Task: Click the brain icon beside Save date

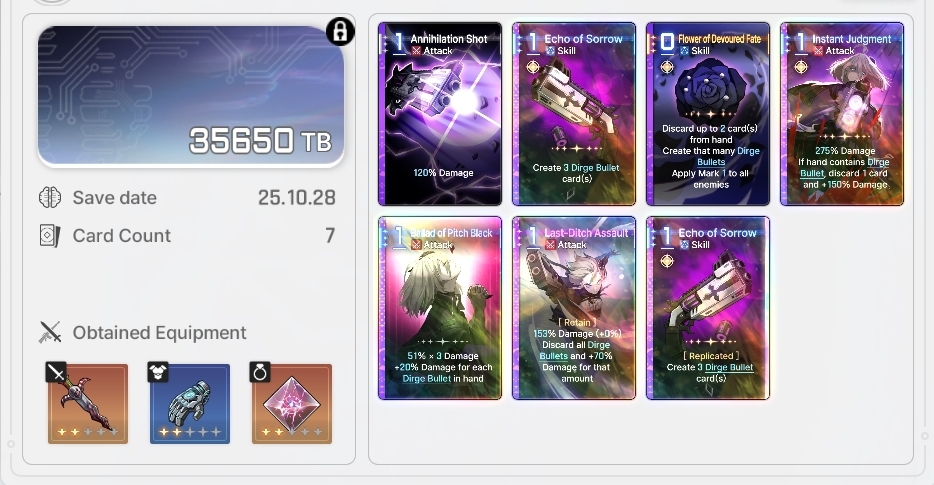Action: (50, 197)
